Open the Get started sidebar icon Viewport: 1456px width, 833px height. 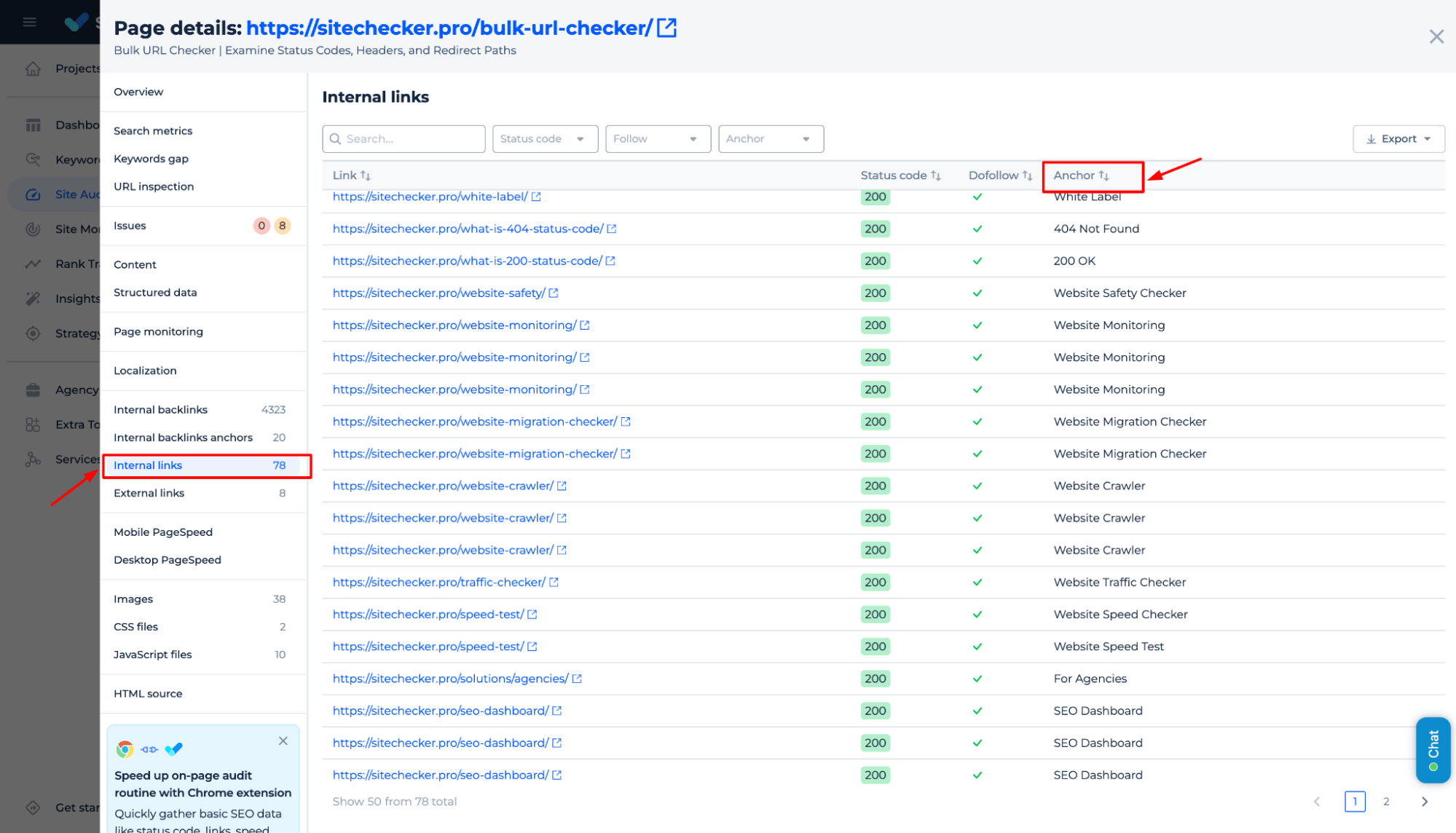pyautogui.click(x=33, y=808)
